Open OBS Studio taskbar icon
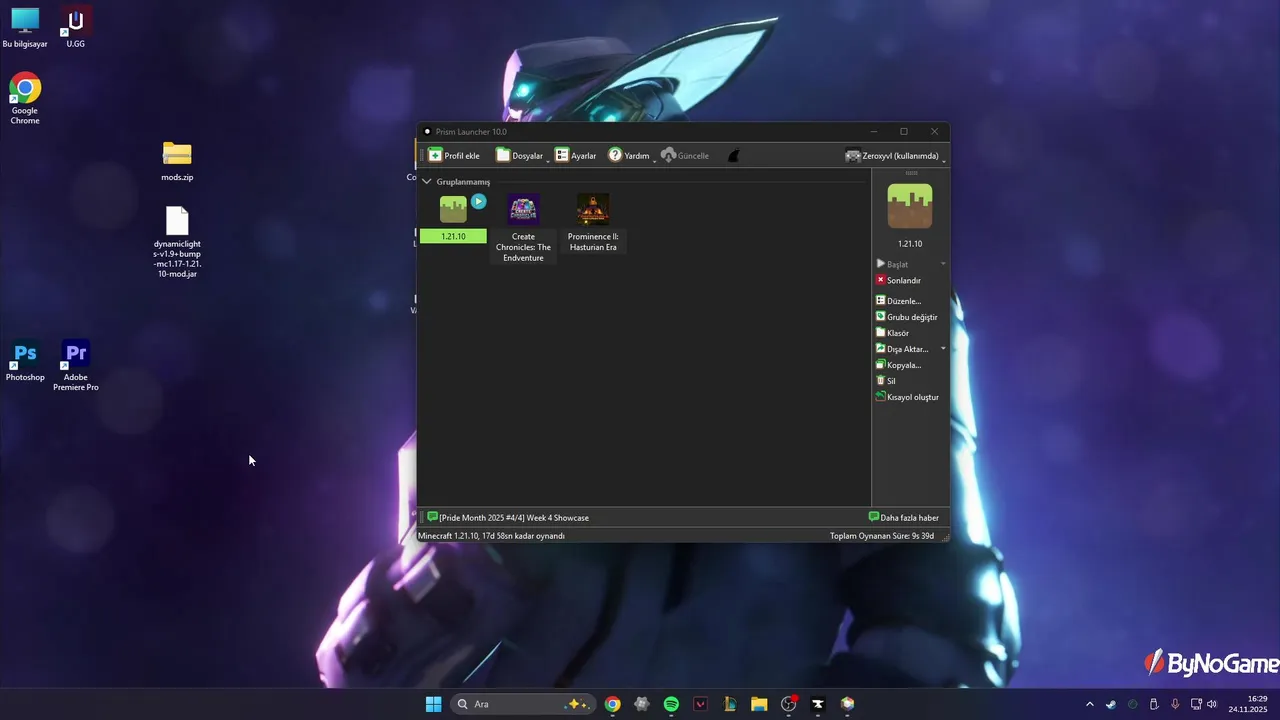The image size is (1280, 720). point(789,704)
